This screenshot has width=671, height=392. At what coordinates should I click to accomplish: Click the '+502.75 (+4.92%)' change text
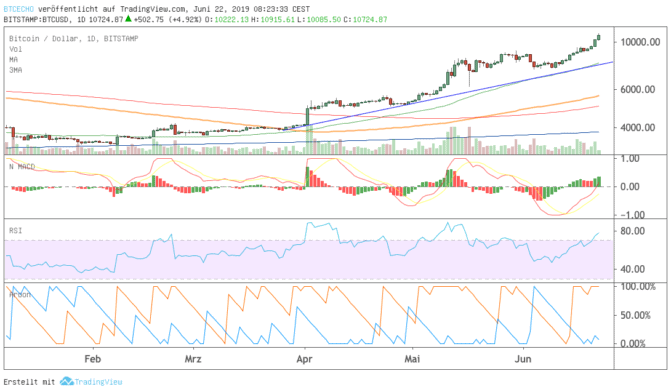(167, 20)
